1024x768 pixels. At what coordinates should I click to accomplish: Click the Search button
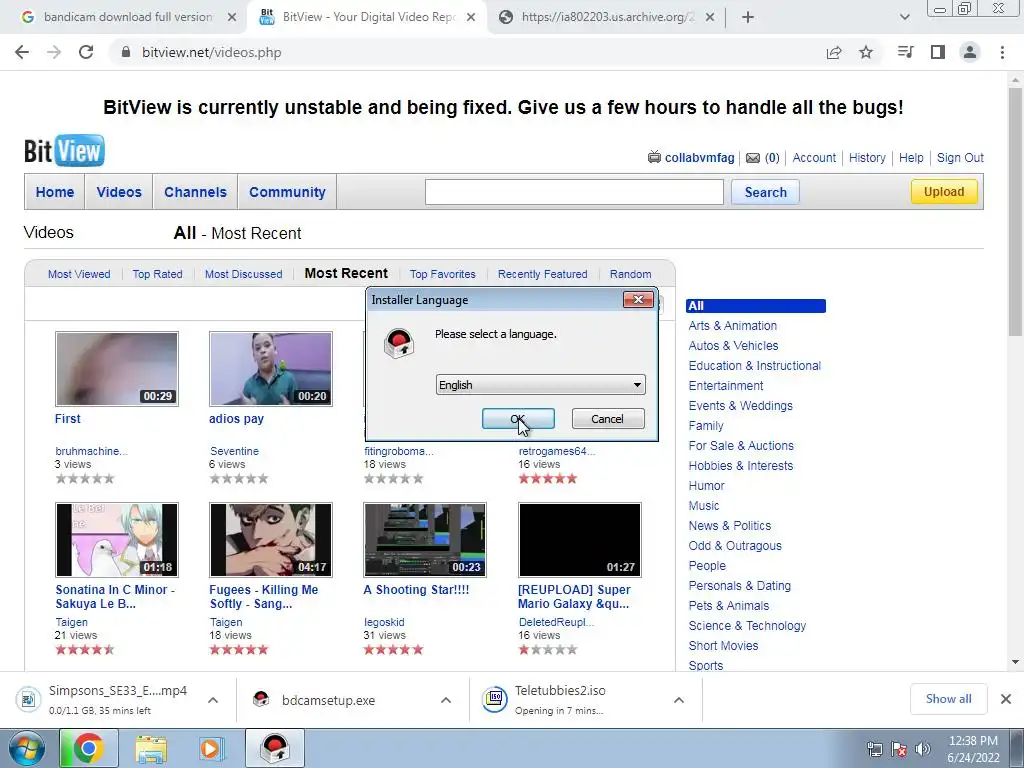(765, 192)
